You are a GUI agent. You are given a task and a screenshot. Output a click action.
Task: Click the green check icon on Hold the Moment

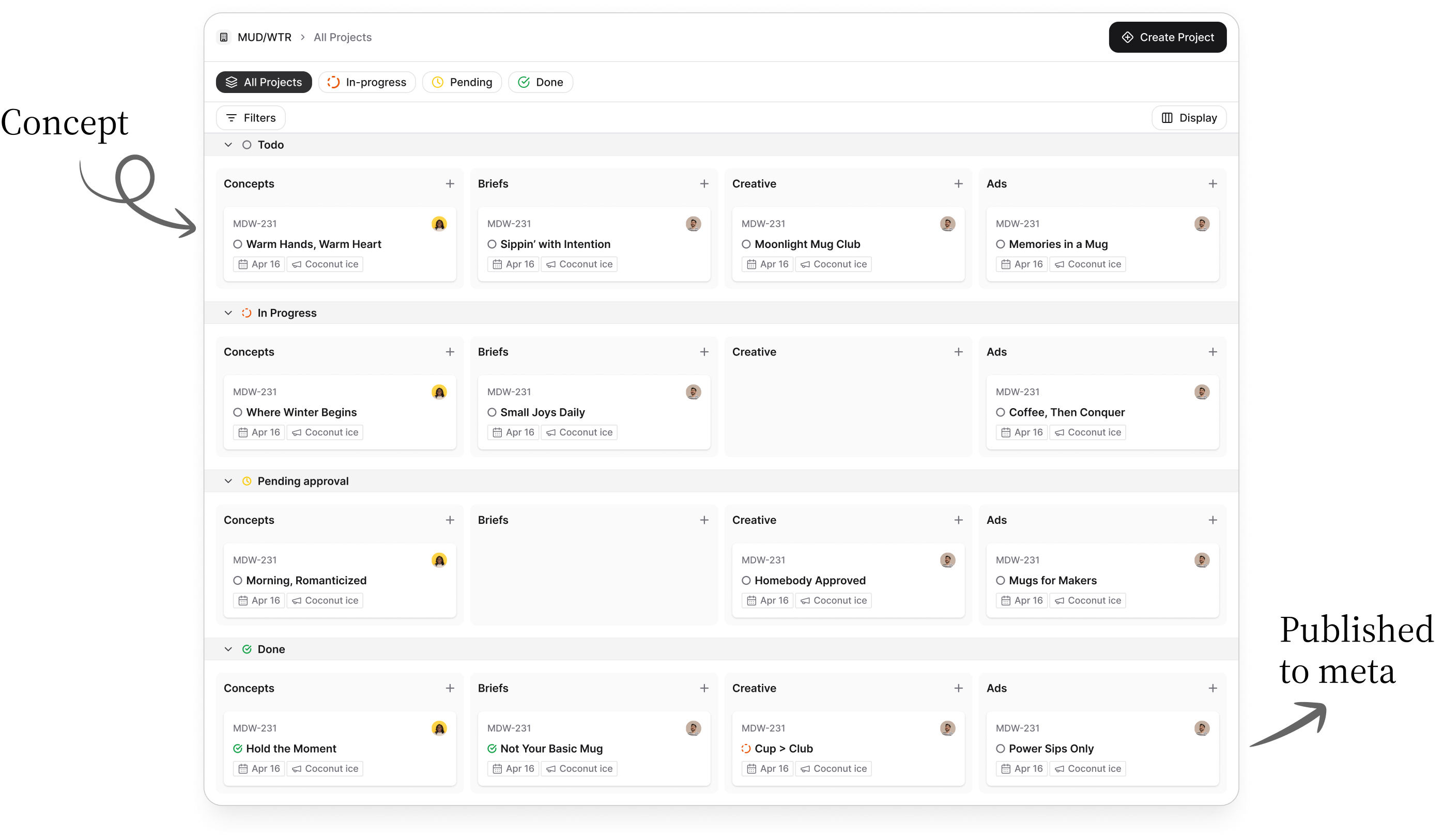click(x=238, y=748)
